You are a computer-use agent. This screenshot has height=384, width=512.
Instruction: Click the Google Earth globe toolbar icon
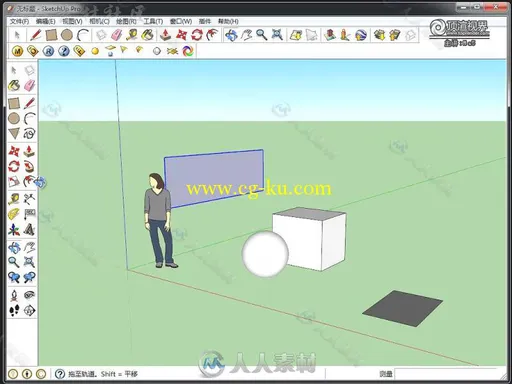[361, 35]
